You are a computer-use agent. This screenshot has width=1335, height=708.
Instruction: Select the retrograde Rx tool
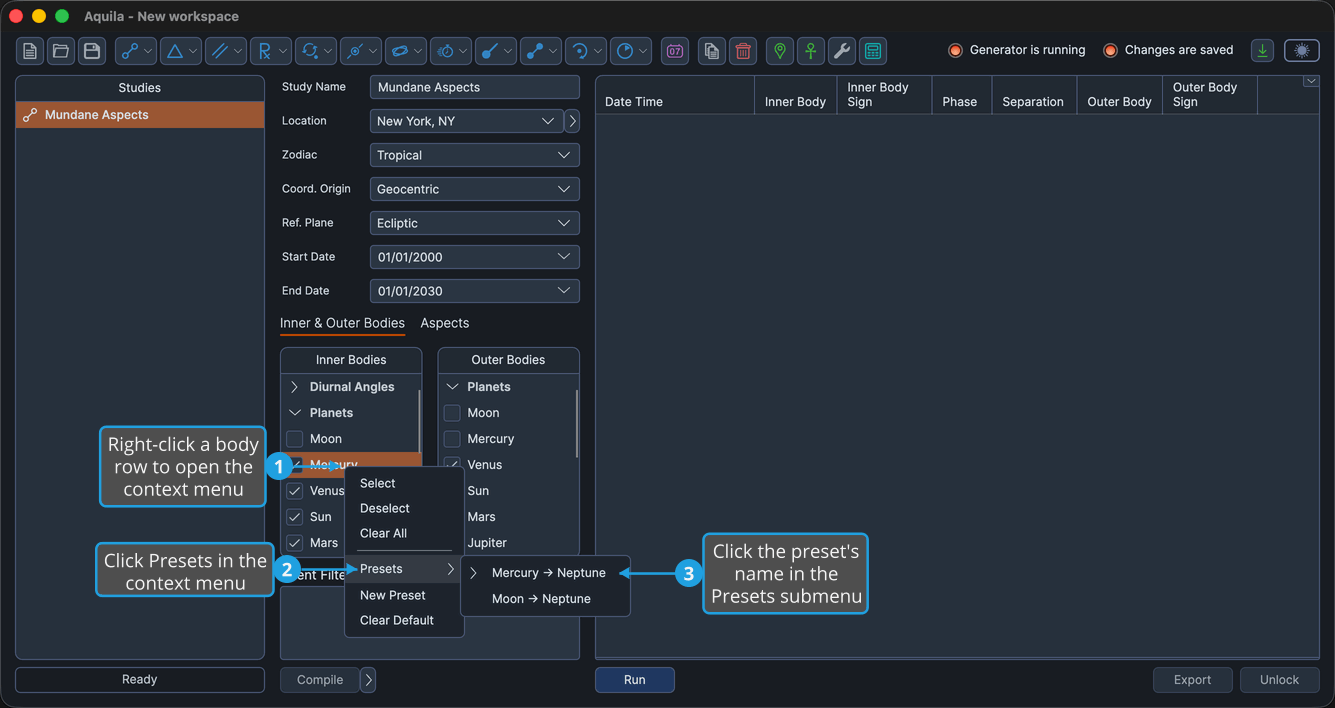pyautogui.click(x=271, y=51)
